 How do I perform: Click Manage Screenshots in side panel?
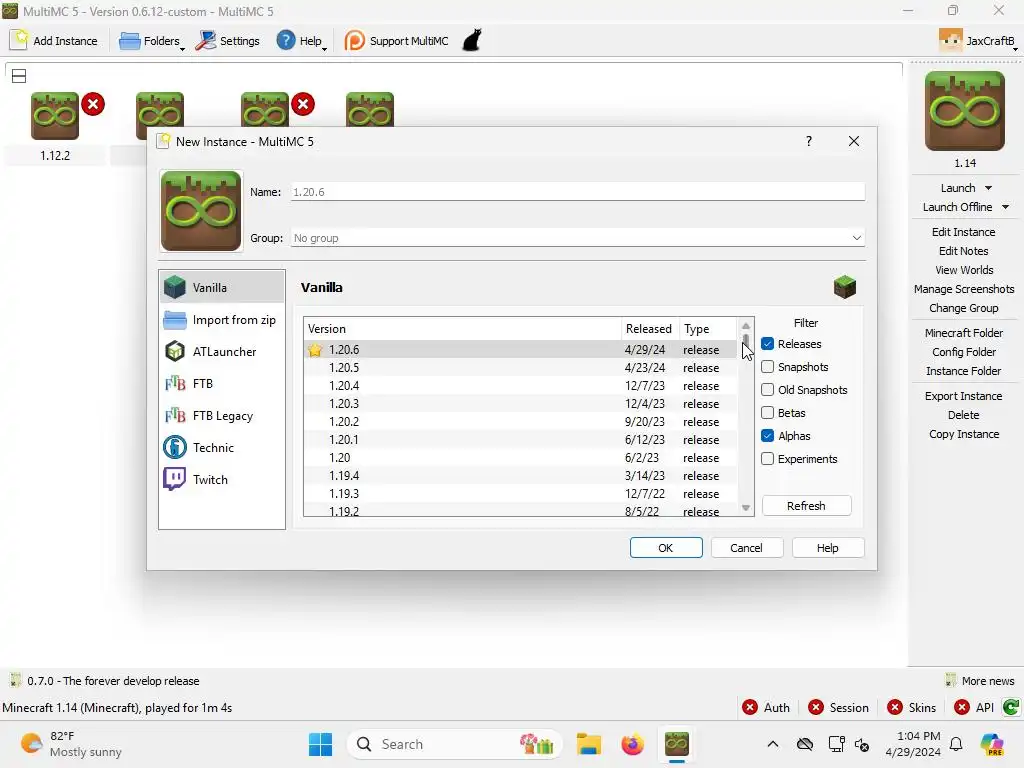click(x=964, y=289)
